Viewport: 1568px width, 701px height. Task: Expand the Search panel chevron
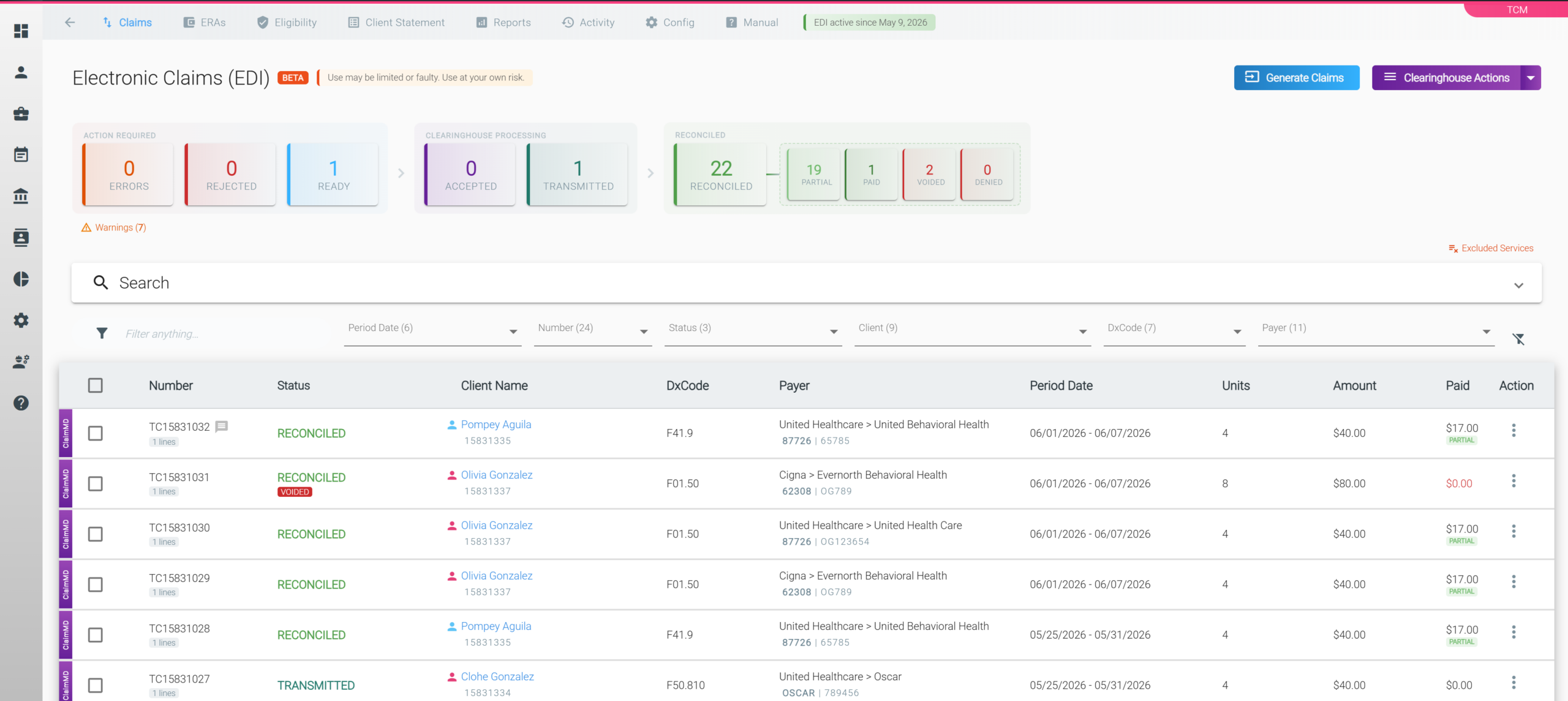[x=1519, y=286]
